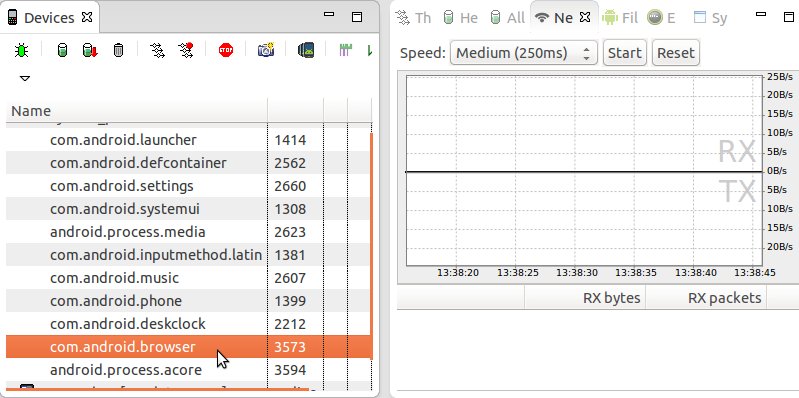
Task: Open the Emulator Control tab
Action: pyautogui.click(x=661, y=18)
